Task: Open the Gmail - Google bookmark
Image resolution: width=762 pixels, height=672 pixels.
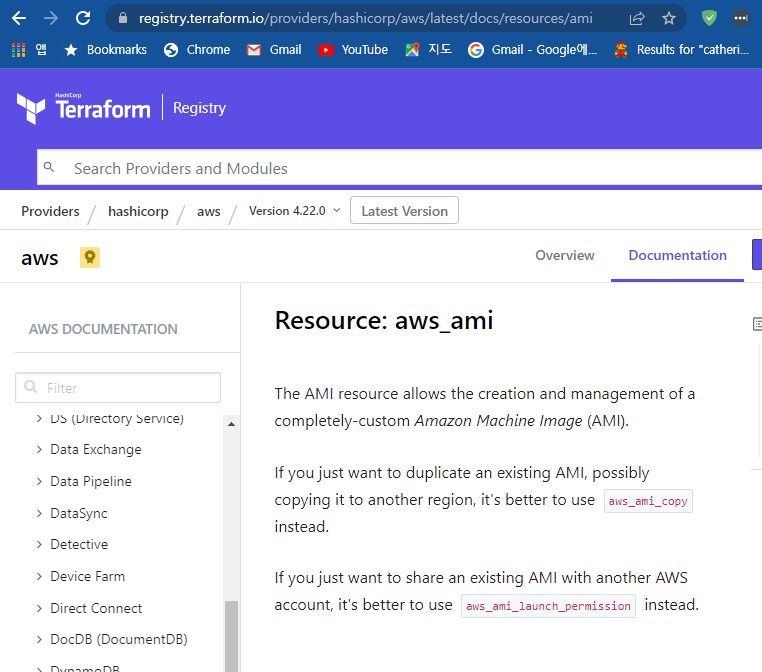Action: click(x=532, y=50)
